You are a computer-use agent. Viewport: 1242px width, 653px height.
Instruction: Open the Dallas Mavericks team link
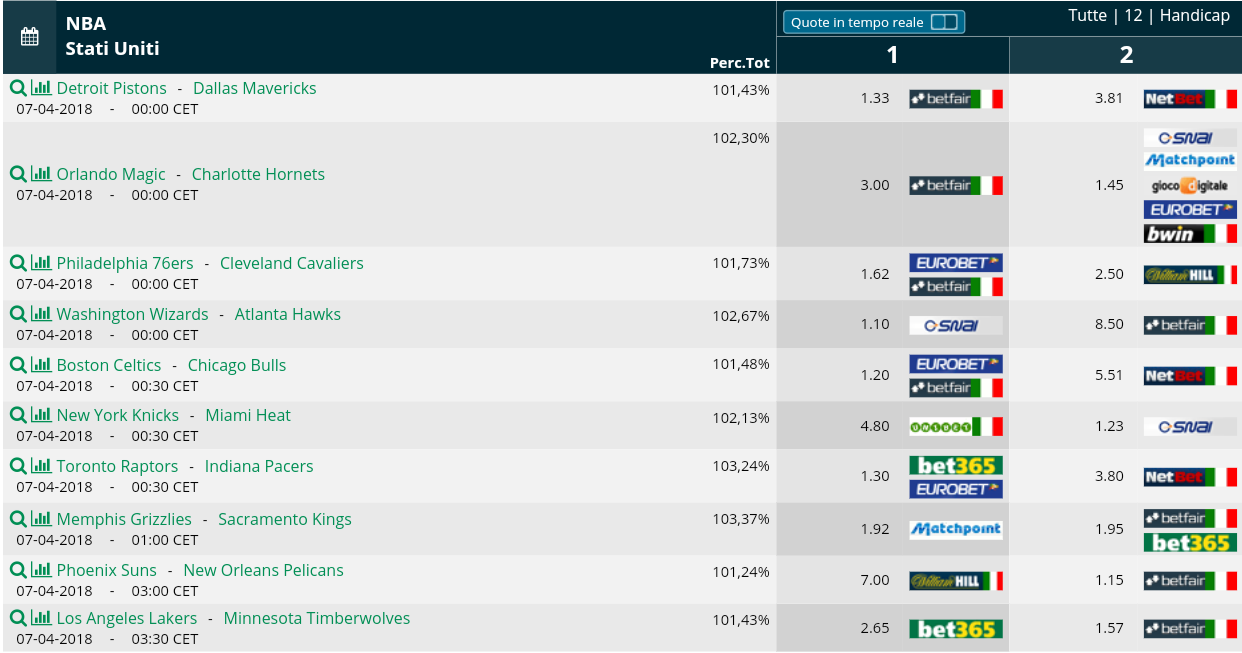point(254,88)
